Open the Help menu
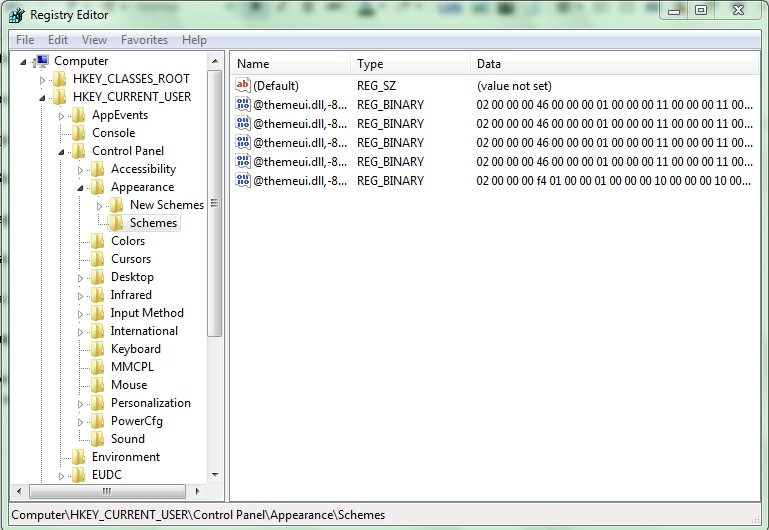The height and width of the screenshot is (530, 769). [194, 40]
